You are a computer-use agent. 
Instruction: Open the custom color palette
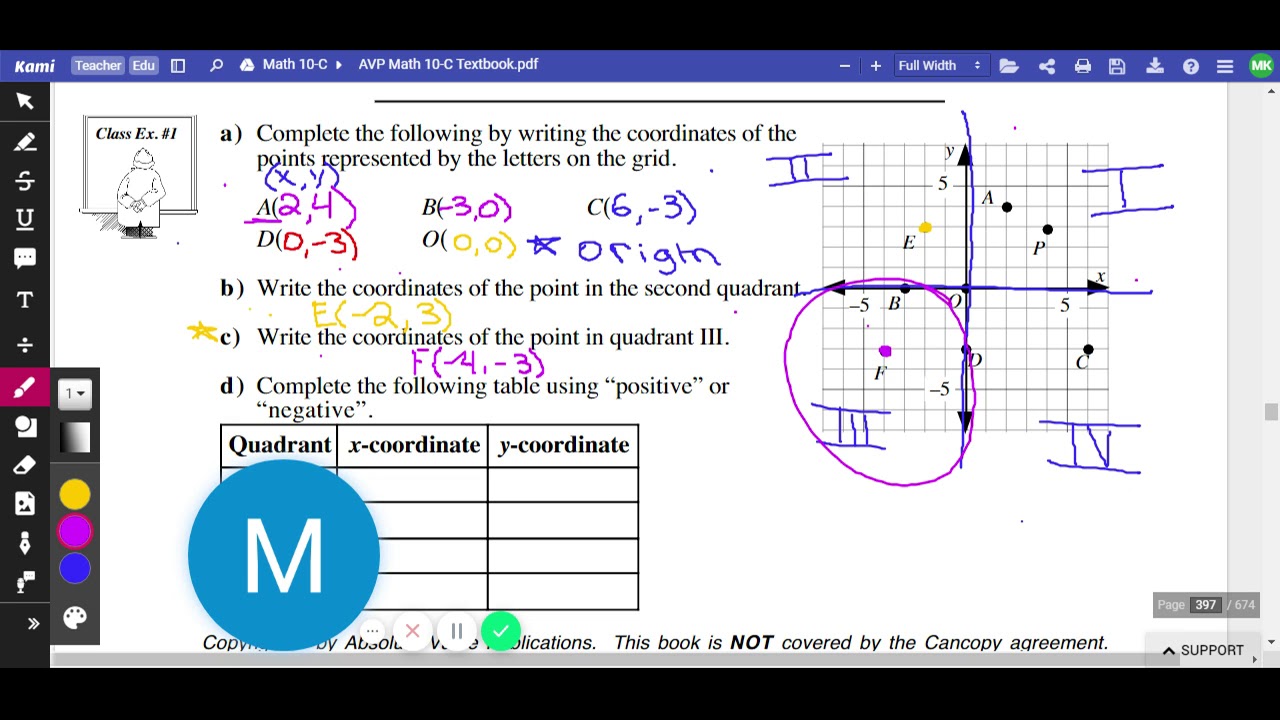pyautogui.click(x=75, y=618)
